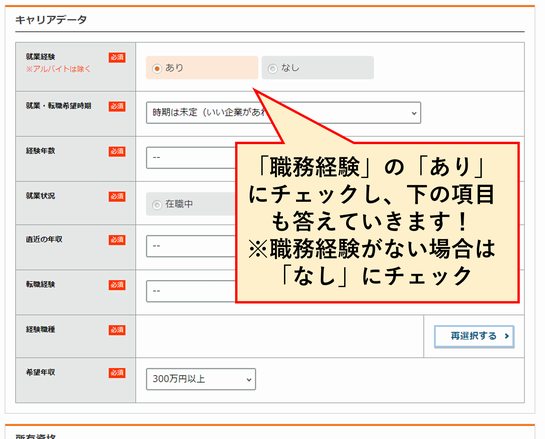Viewport: 545px width, 439px height.
Task: Click the キャリアデータ section heading
Action: pyautogui.click(x=51, y=20)
